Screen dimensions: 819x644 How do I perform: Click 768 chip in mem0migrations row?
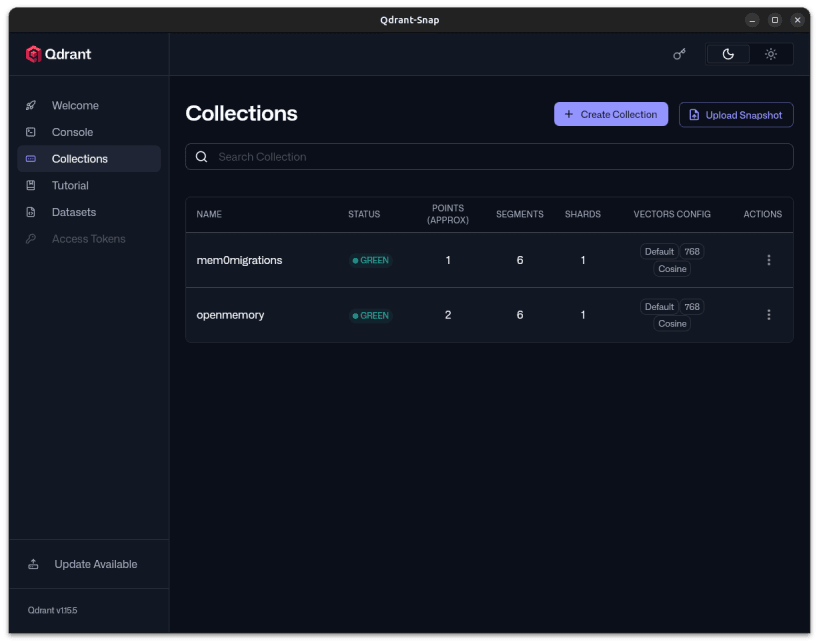point(692,252)
